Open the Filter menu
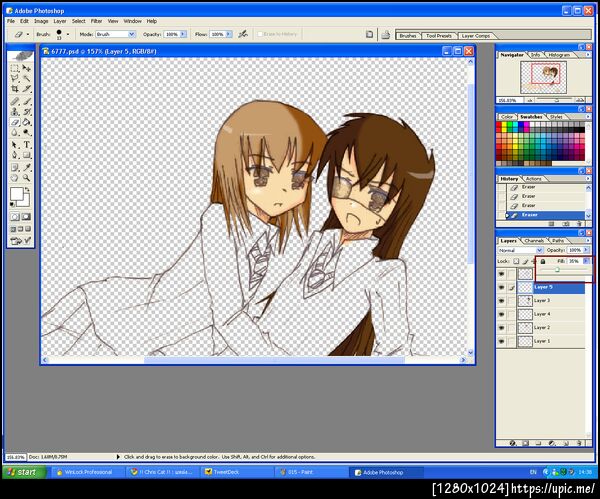 tap(96, 21)
